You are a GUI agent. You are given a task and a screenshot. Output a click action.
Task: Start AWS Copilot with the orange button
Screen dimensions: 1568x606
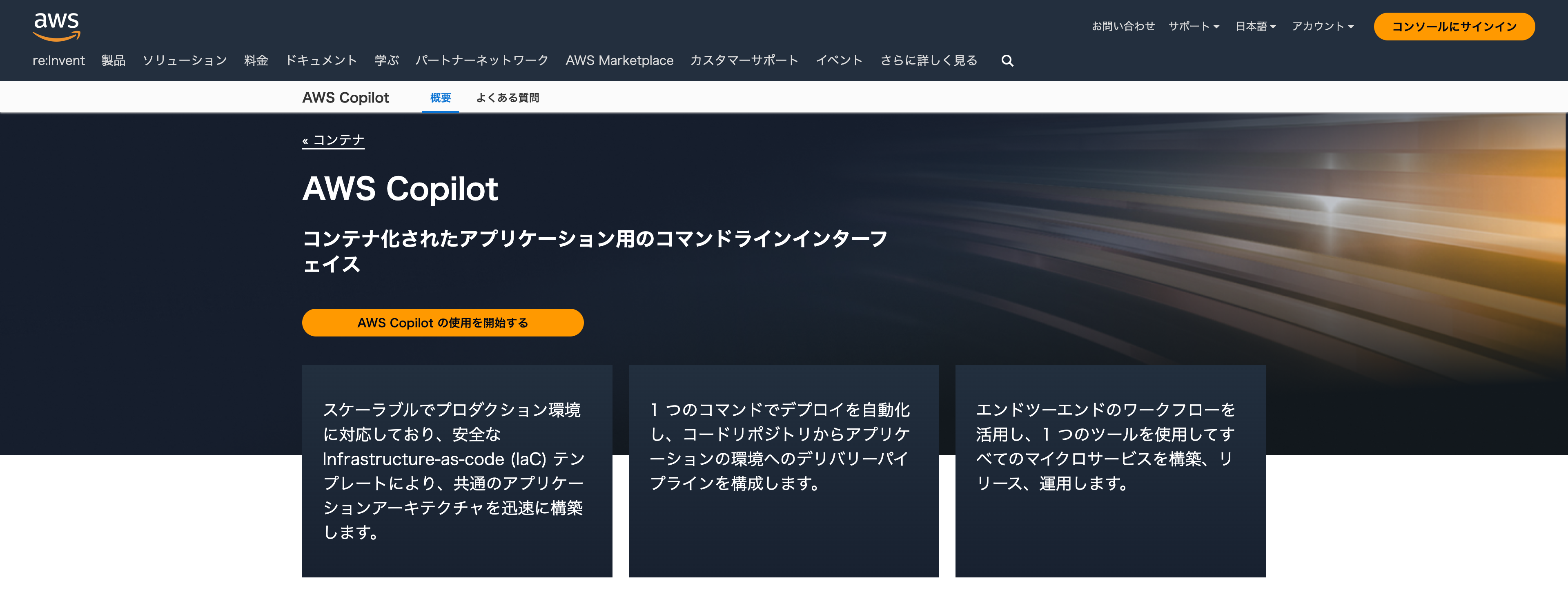(443, 323)
